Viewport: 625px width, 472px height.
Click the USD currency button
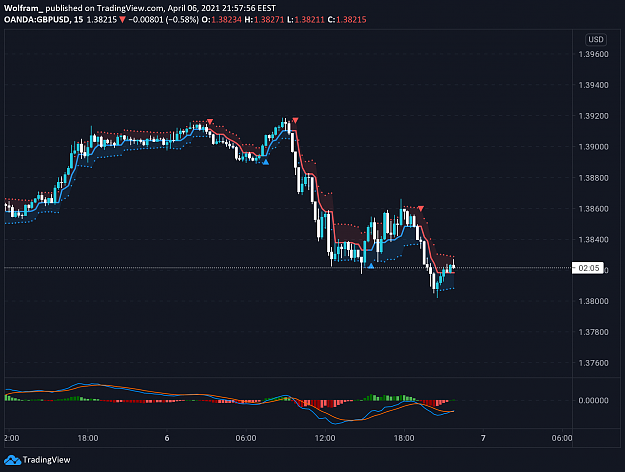(x=596, y=39)
